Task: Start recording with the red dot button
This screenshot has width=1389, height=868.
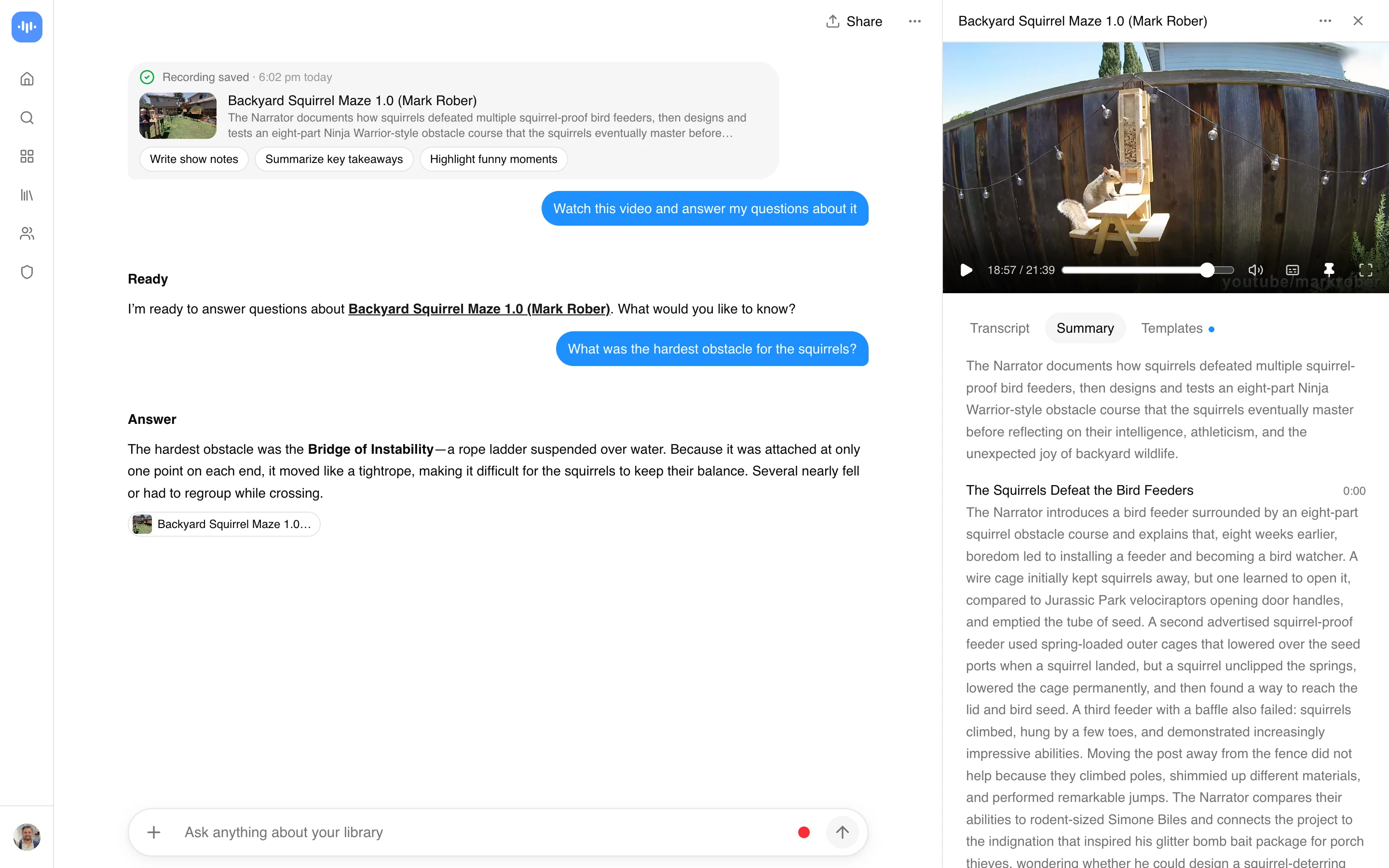Action: click(x=803, y=832)
